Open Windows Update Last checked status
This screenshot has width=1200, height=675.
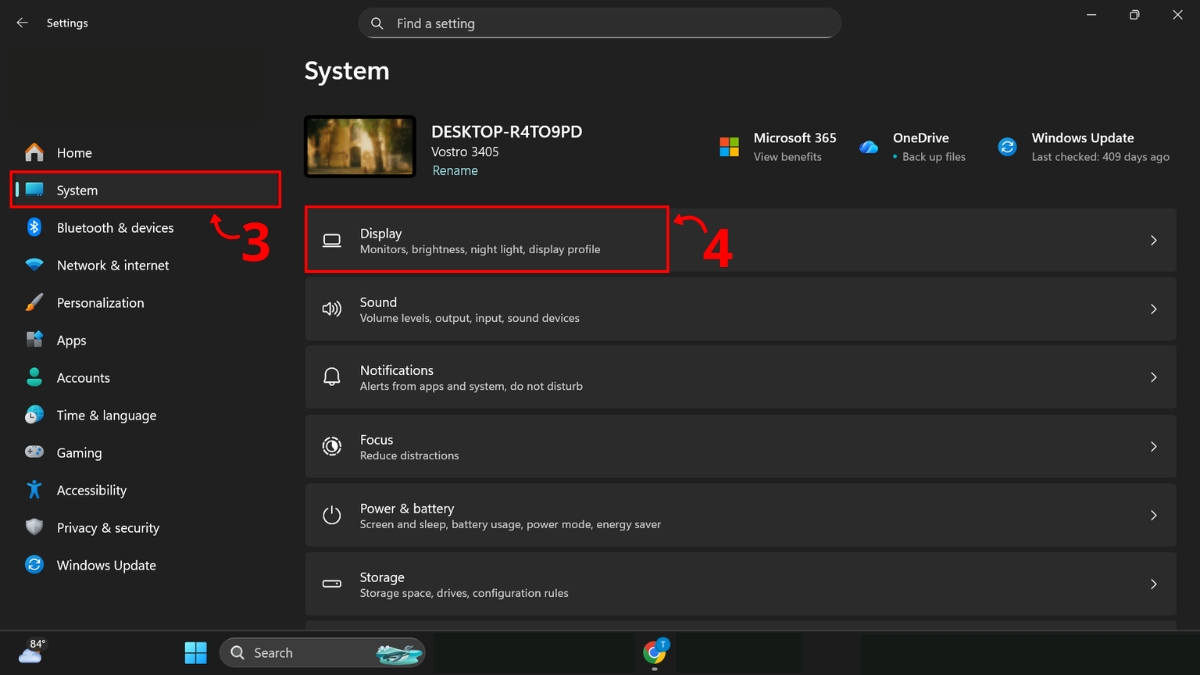point(1100,157)
